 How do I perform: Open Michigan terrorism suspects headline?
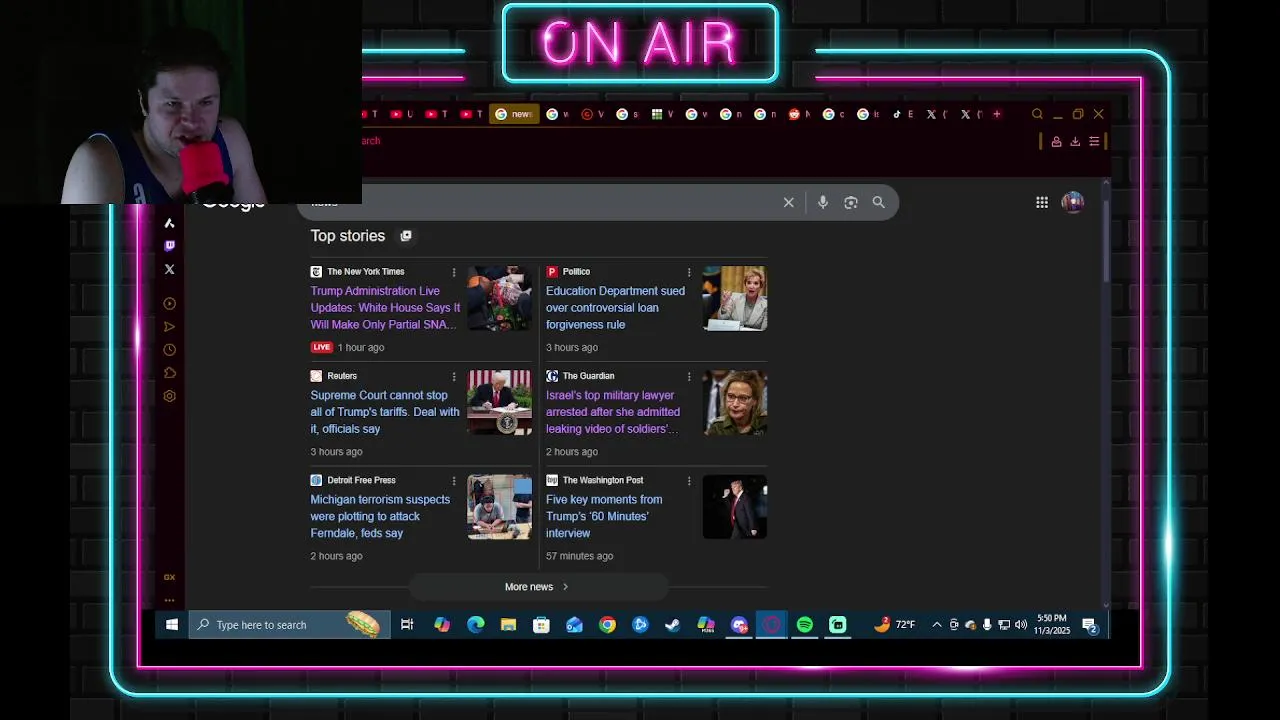380,516
